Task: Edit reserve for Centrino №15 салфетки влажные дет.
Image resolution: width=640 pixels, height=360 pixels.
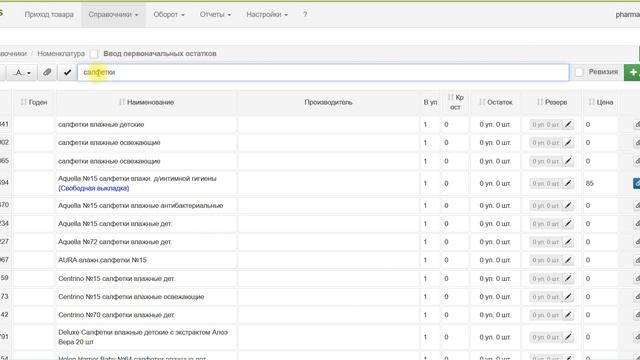Action: 568,278
